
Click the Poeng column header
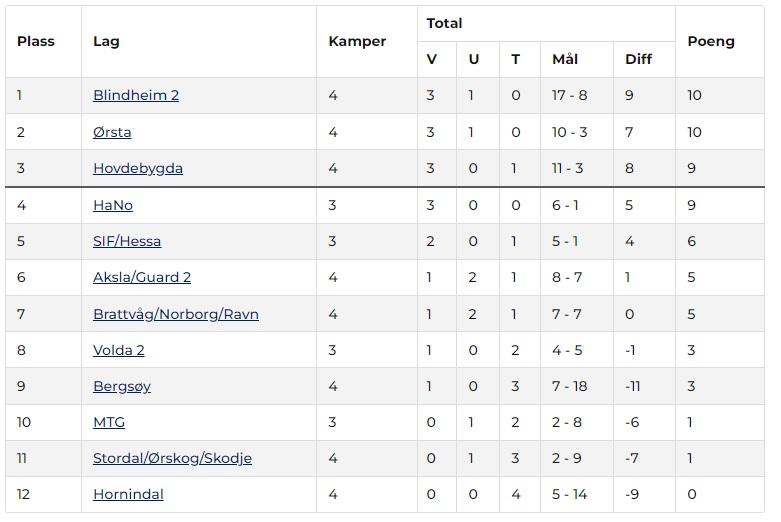point(710,41)
